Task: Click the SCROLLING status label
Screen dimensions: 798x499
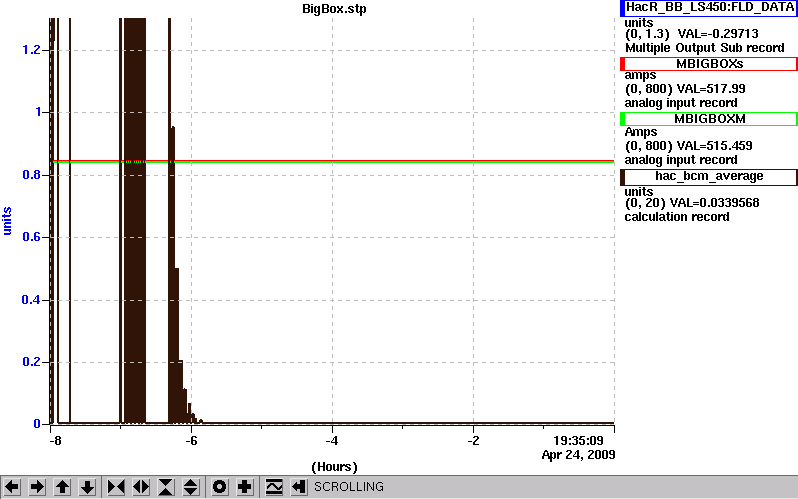Action: tap(349, 487)
